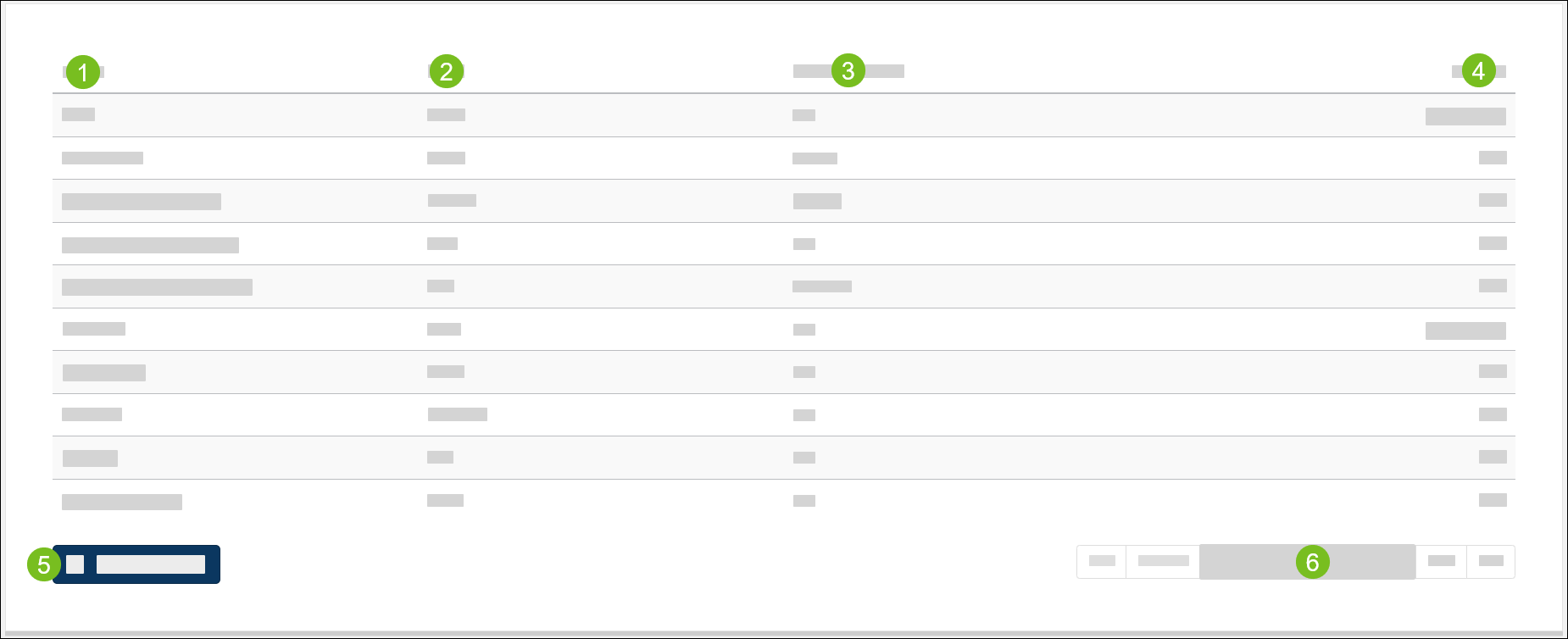Click the first pagination button on the left

tap(1102, 561)
